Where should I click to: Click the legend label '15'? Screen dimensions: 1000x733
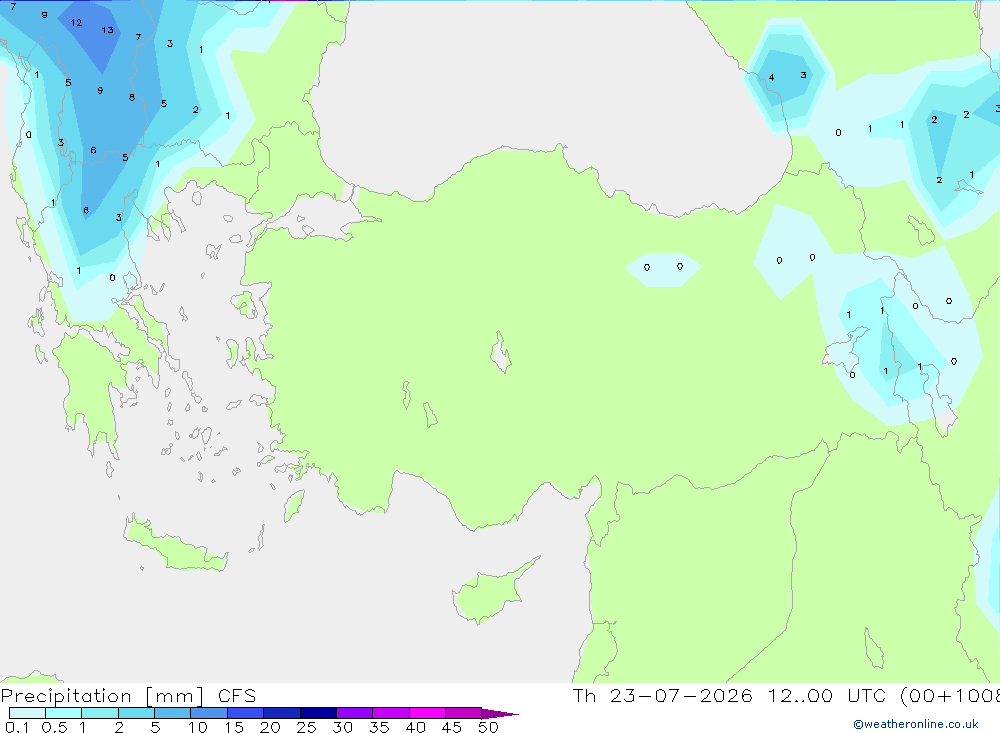point(233,727)
